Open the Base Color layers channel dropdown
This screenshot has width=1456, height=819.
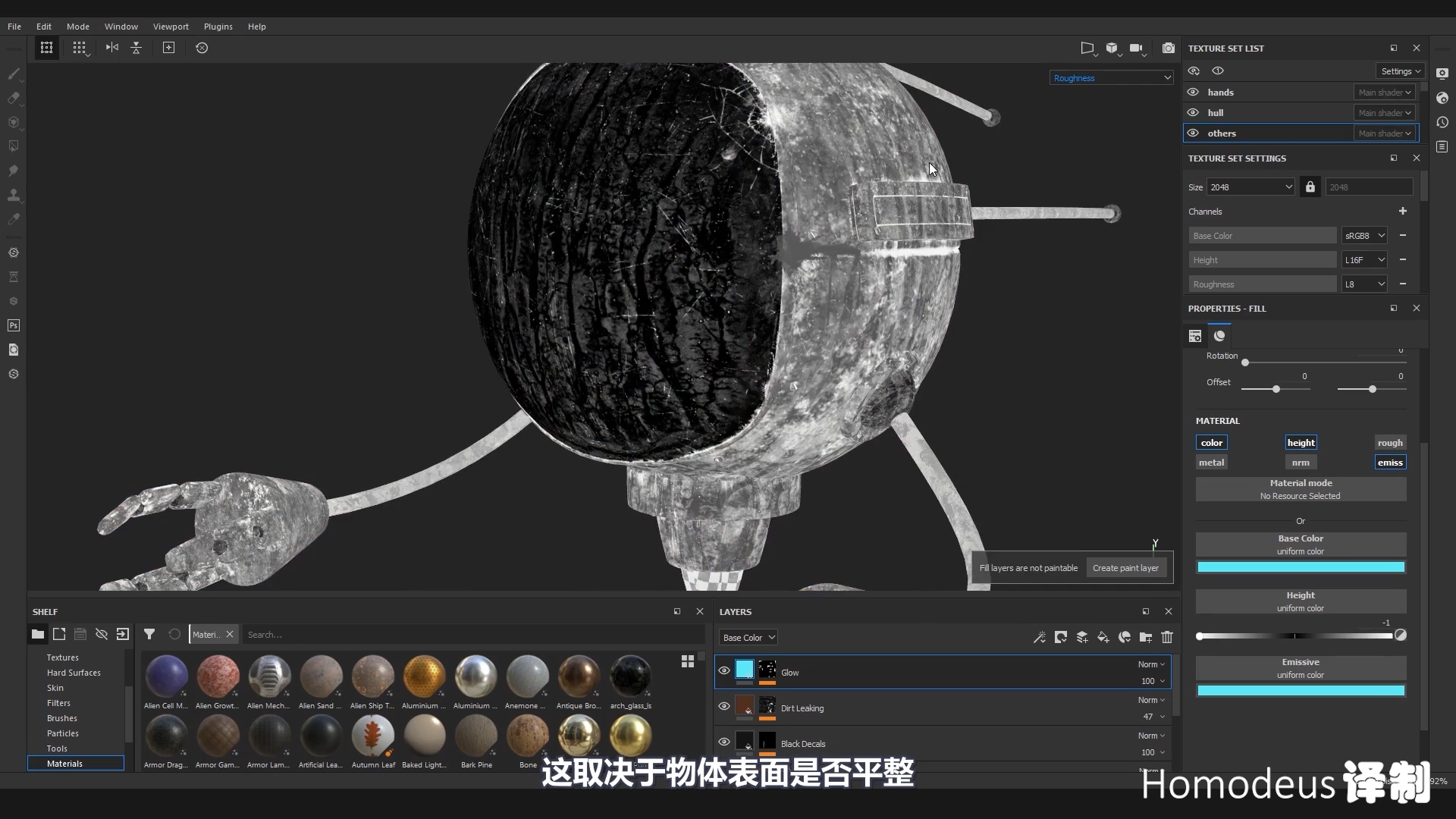tap(748, 638)
